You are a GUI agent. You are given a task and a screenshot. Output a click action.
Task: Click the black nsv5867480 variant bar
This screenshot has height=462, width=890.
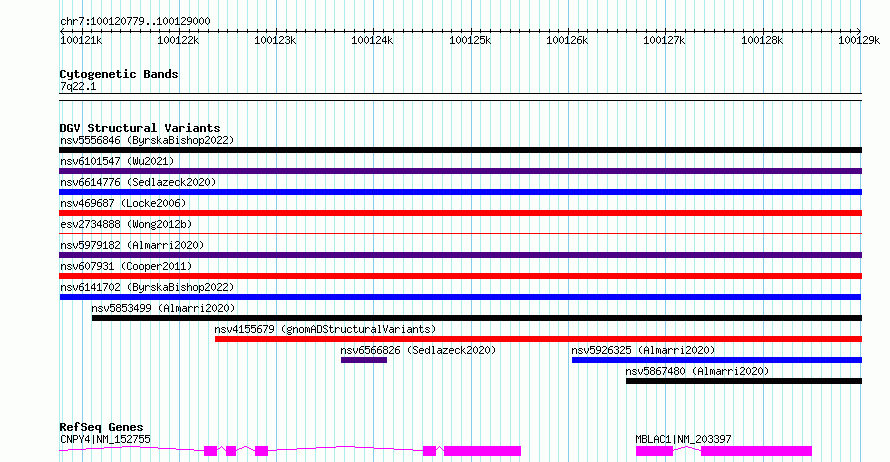coord(744,381)
